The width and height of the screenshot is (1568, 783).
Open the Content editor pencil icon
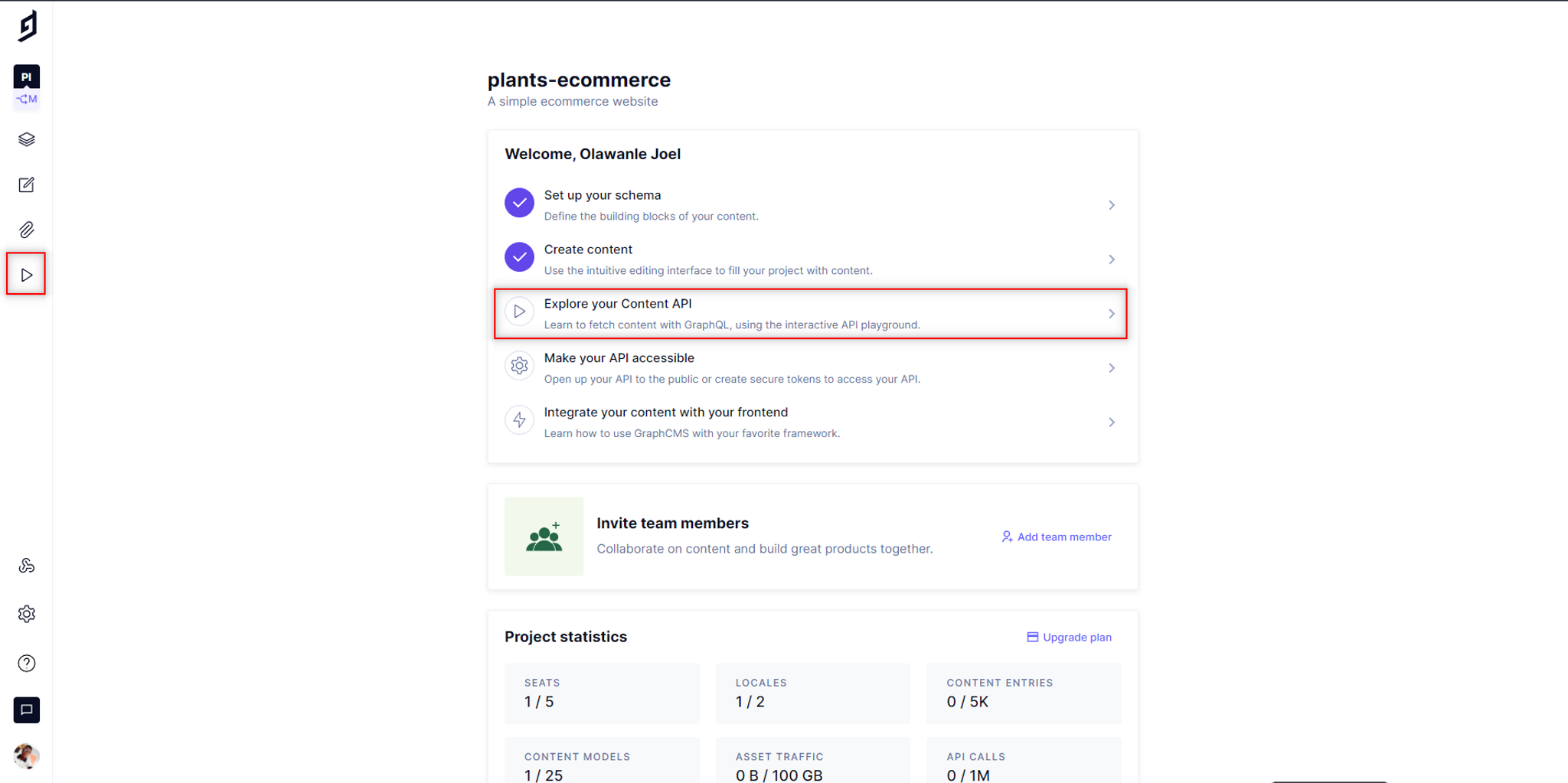tap(27, 185)
